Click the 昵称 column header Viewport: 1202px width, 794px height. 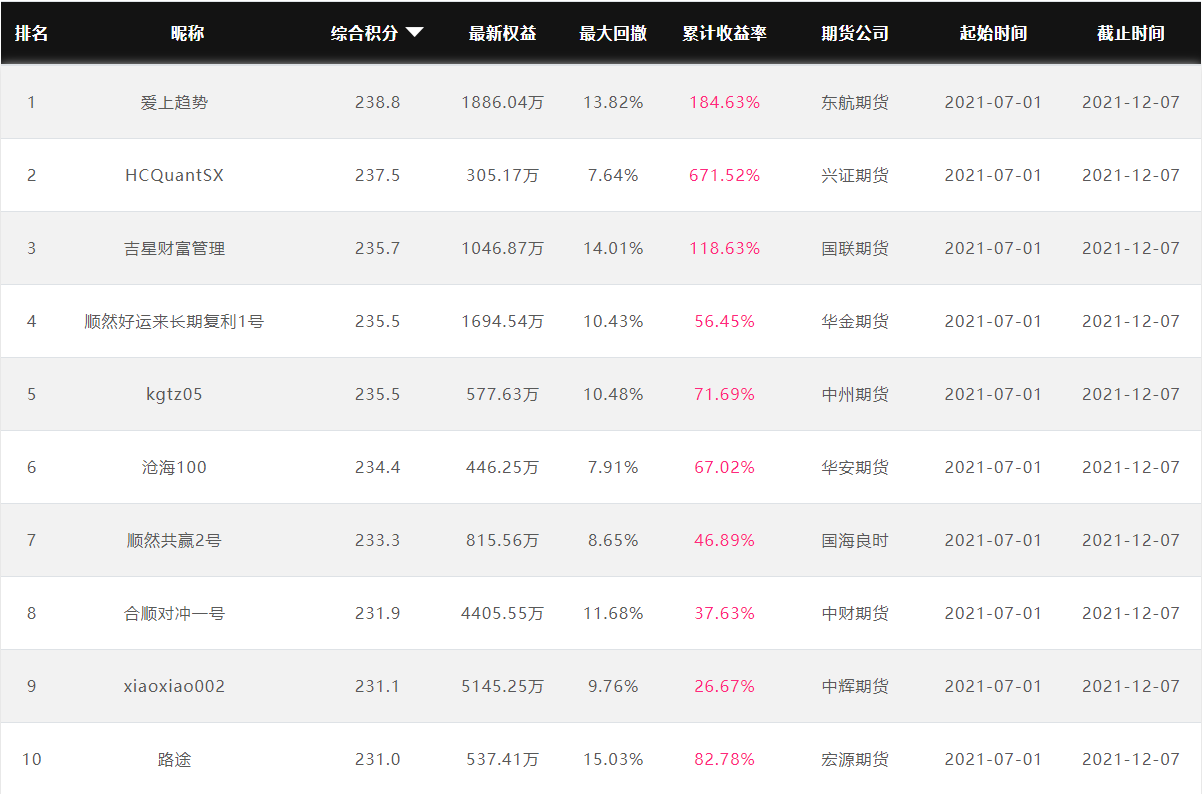tap(187, 33)
